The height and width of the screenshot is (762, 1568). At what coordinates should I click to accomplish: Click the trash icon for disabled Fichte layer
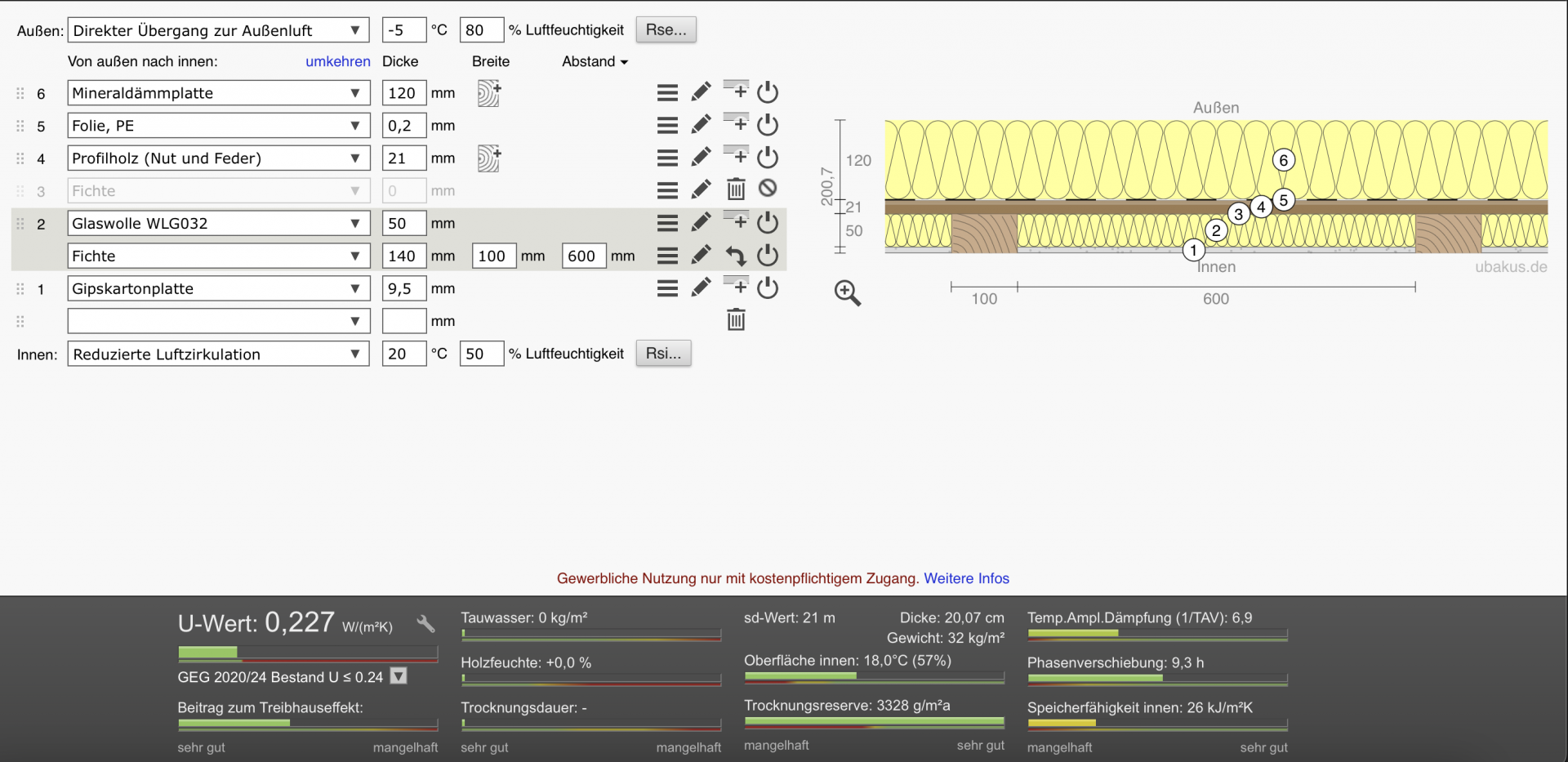point(736,189)
